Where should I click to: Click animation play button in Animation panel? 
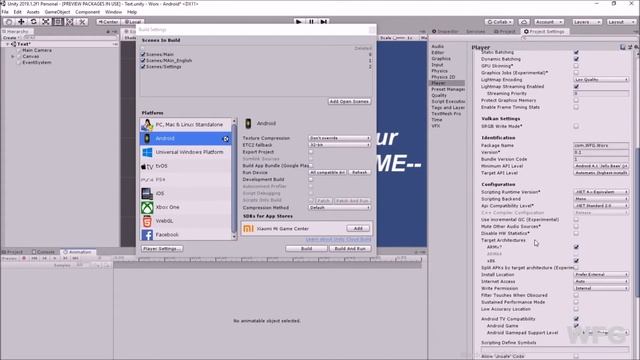click(55, 258)
